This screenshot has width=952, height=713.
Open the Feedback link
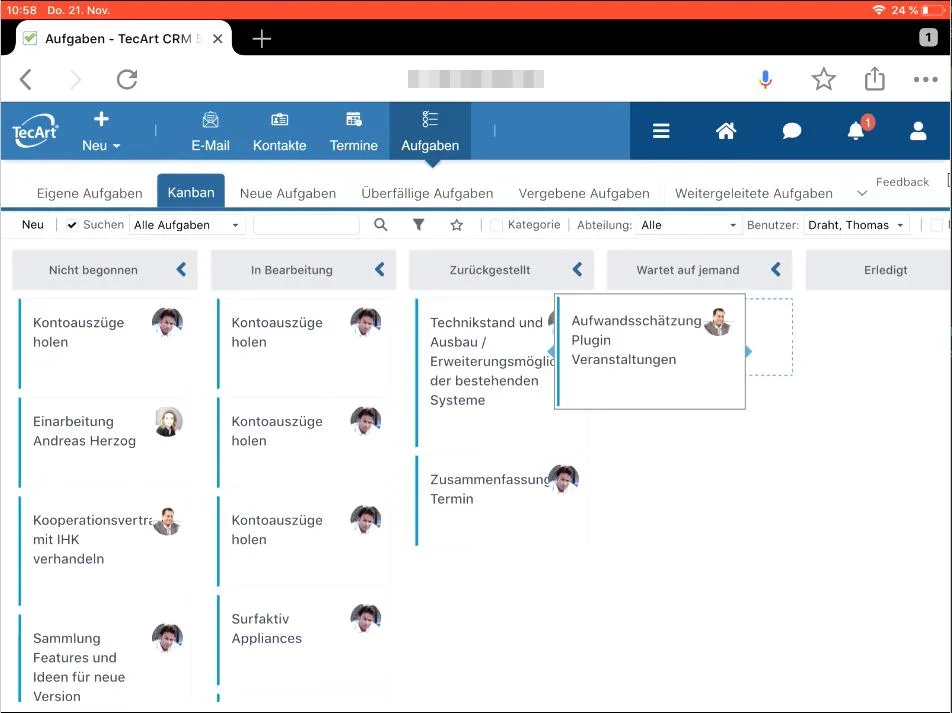tap(902, 182)
